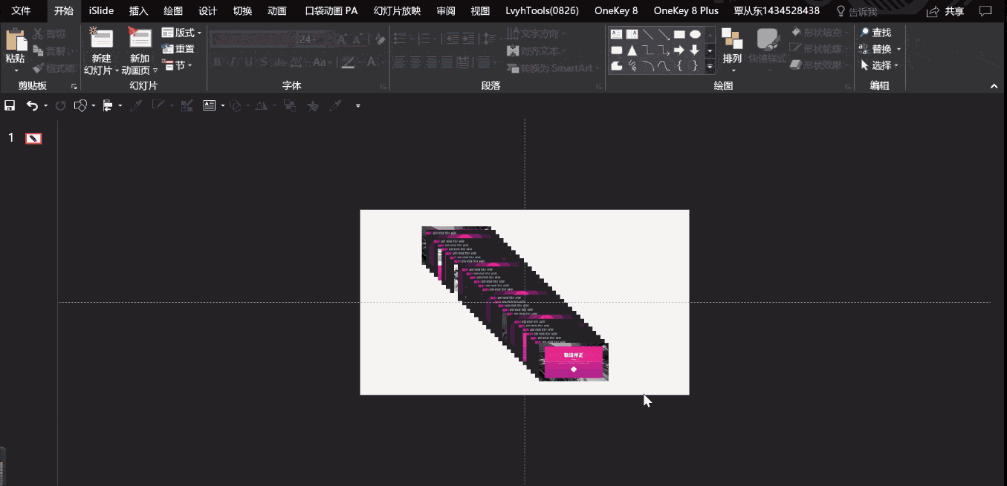The image size is (1007, 486).
Task: Switch to the iSlide ribbon tab
Action: point(100,11)
